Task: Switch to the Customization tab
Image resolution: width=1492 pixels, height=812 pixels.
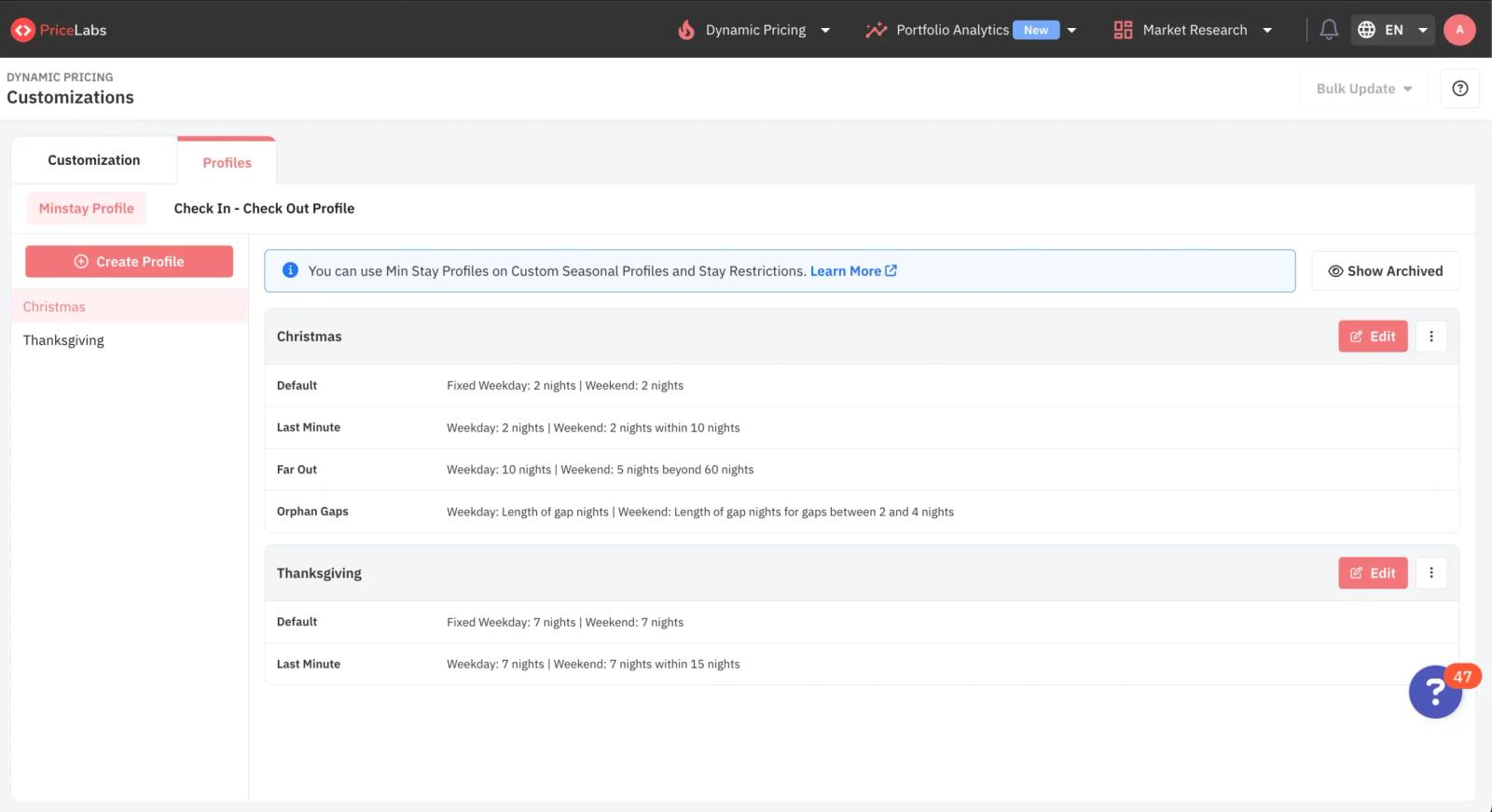Action: [x=94, y=160]
